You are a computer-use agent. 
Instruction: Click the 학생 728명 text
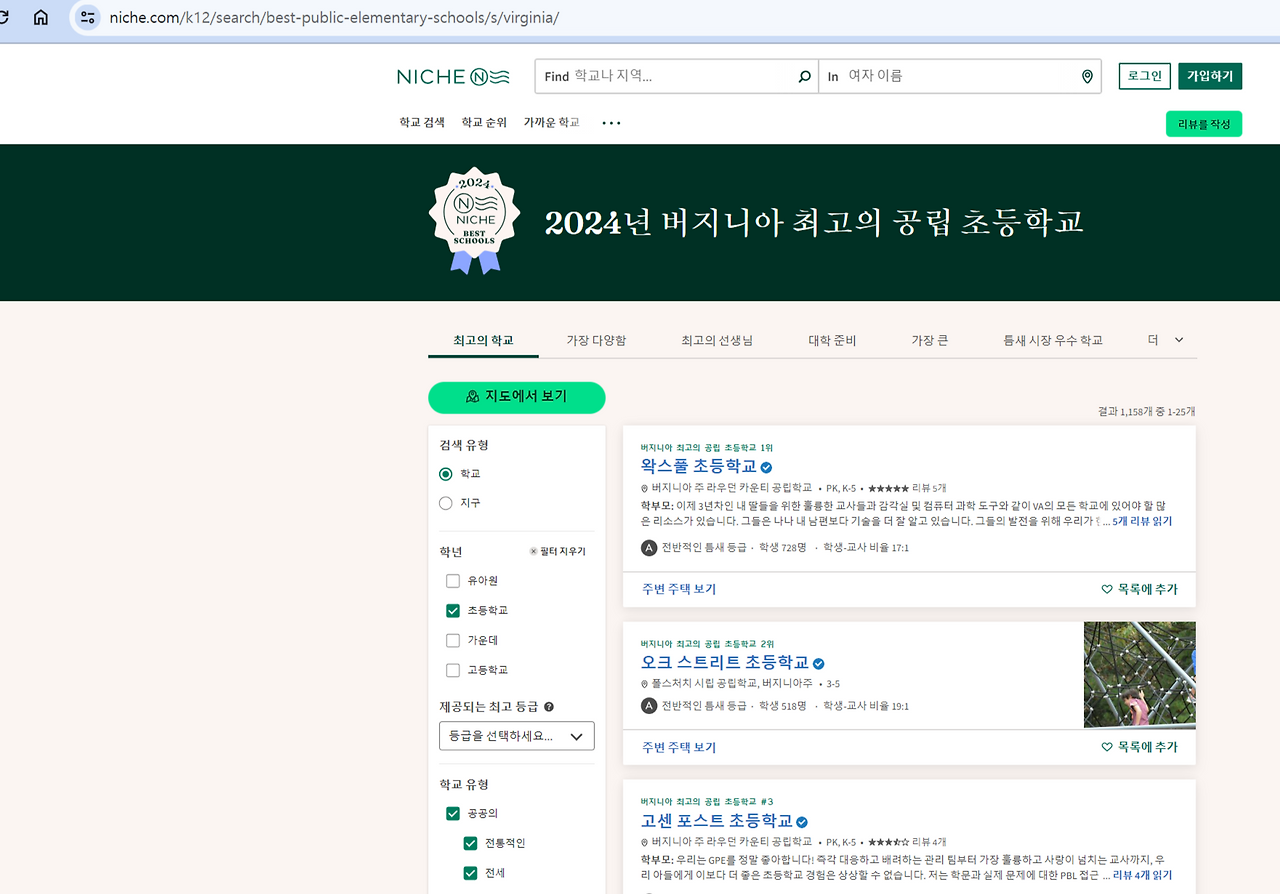coord(783,548)
